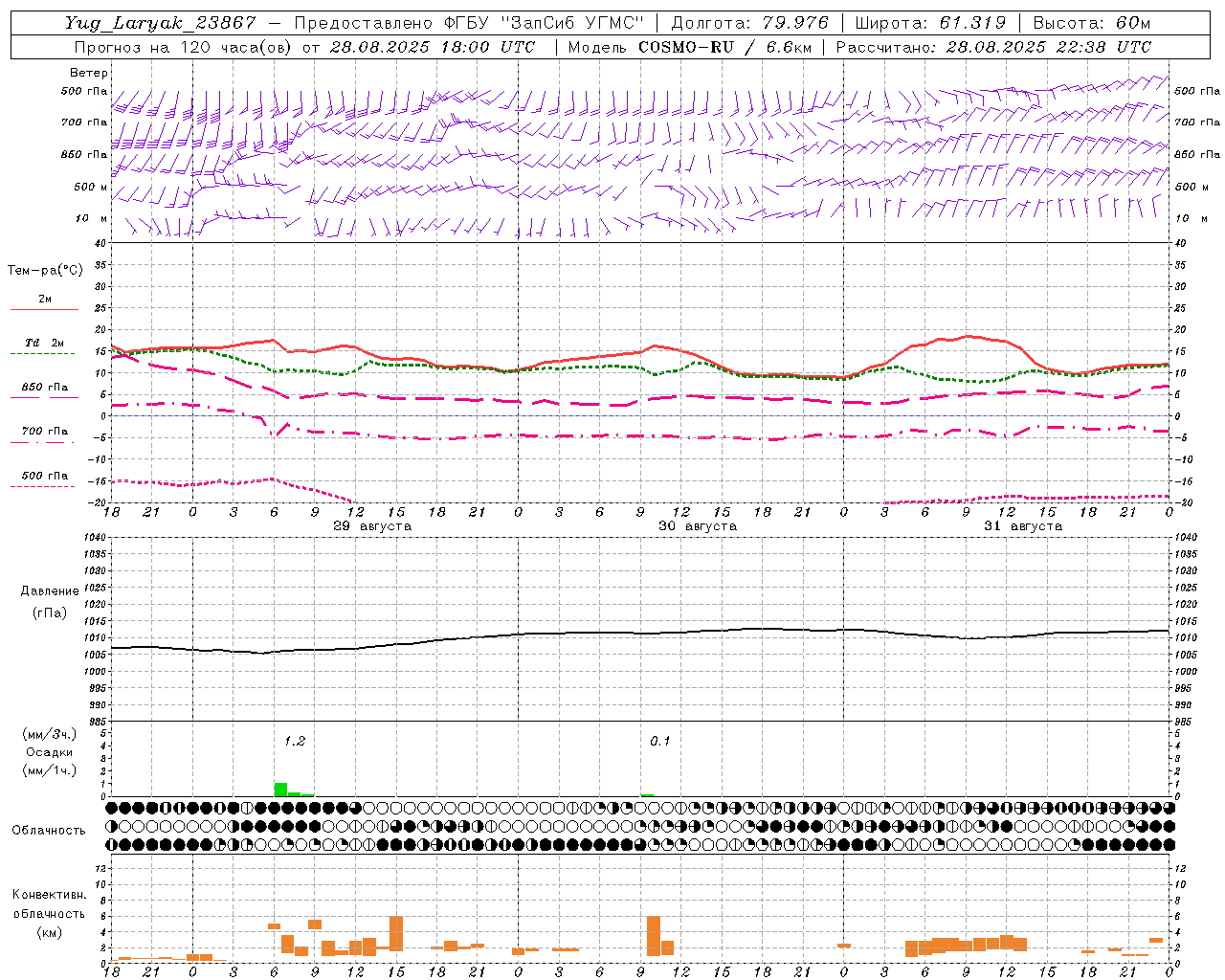
Task: Select the 29 августа date label
Action: [372, 526]
